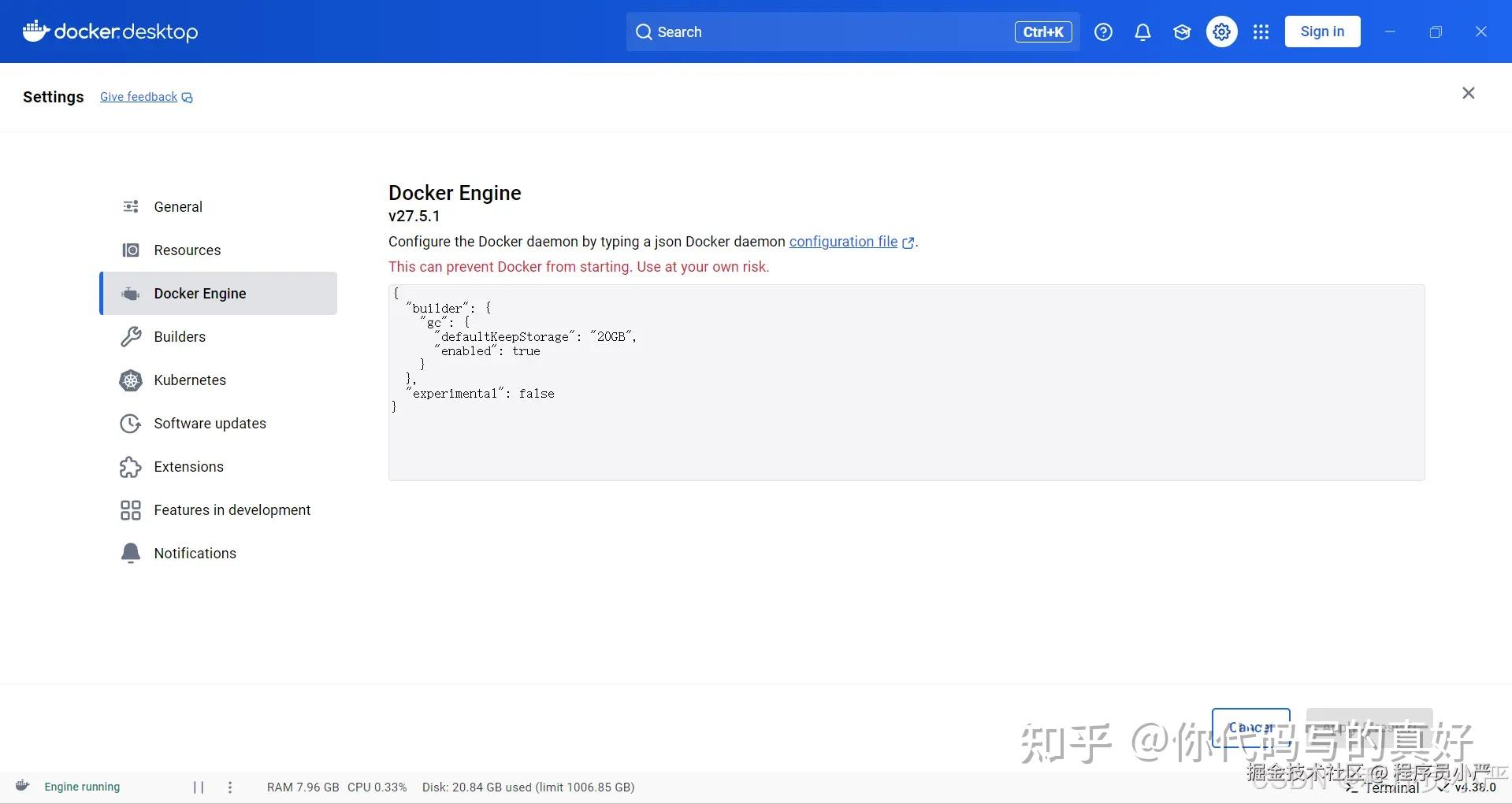
Task: Click the Sign in button
Action: (x=1322, y=31)
